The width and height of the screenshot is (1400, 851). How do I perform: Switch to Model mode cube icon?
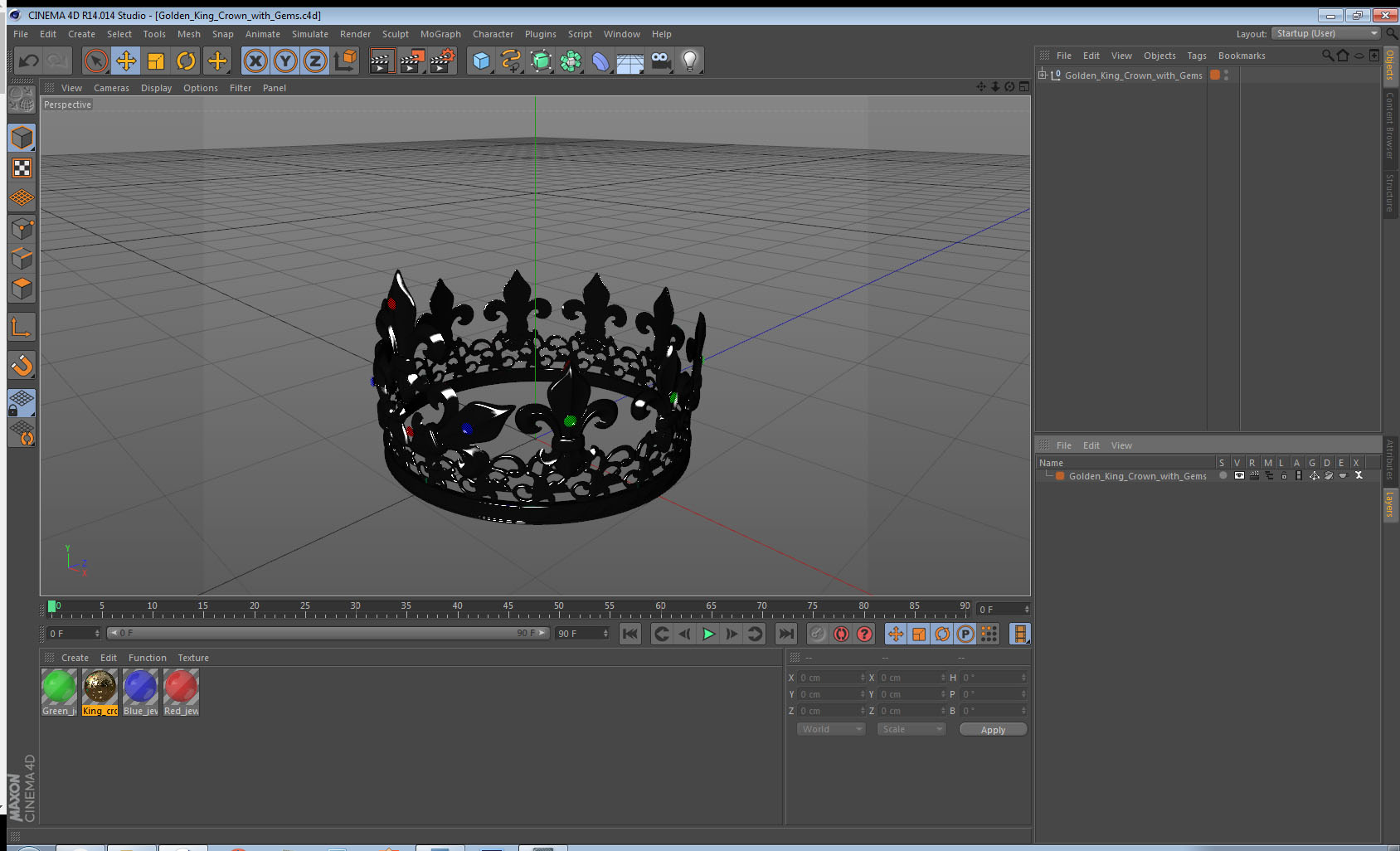pos(22,138)
